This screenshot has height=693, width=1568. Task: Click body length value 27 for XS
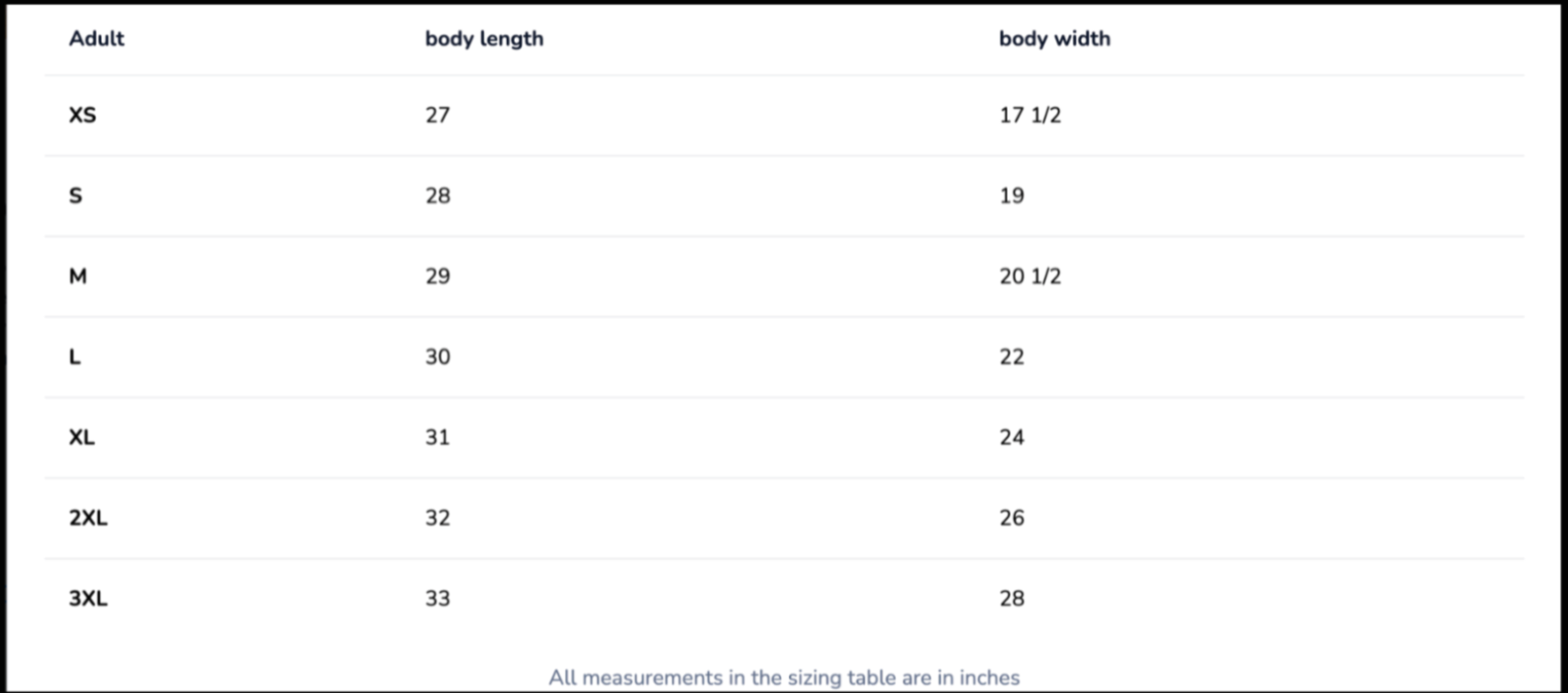(437, 115)
